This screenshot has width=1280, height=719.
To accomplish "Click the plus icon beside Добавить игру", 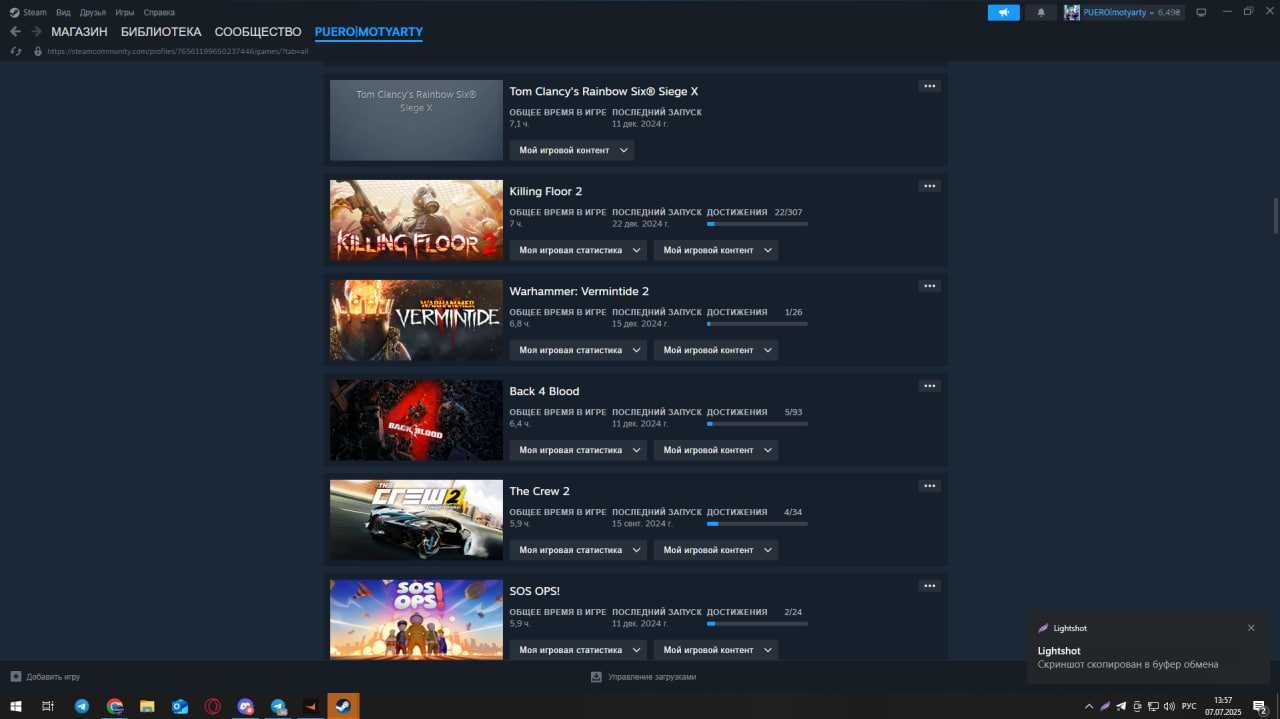I will click(x=15, y=677).
